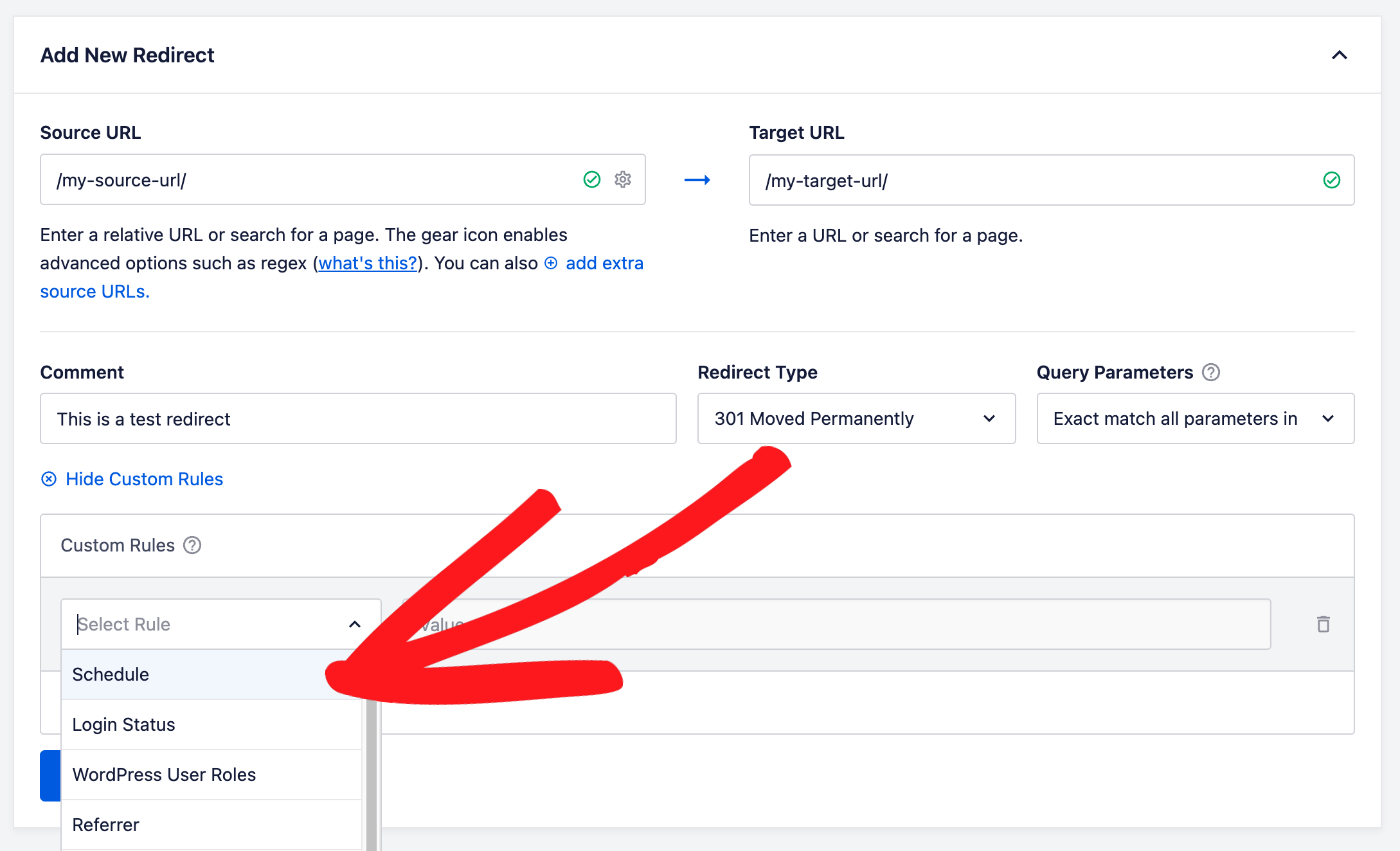This screenshot has height=851, width=1400.
Task: Choose WordPress User Roles rule option
Action: click(x=164, y=774)
